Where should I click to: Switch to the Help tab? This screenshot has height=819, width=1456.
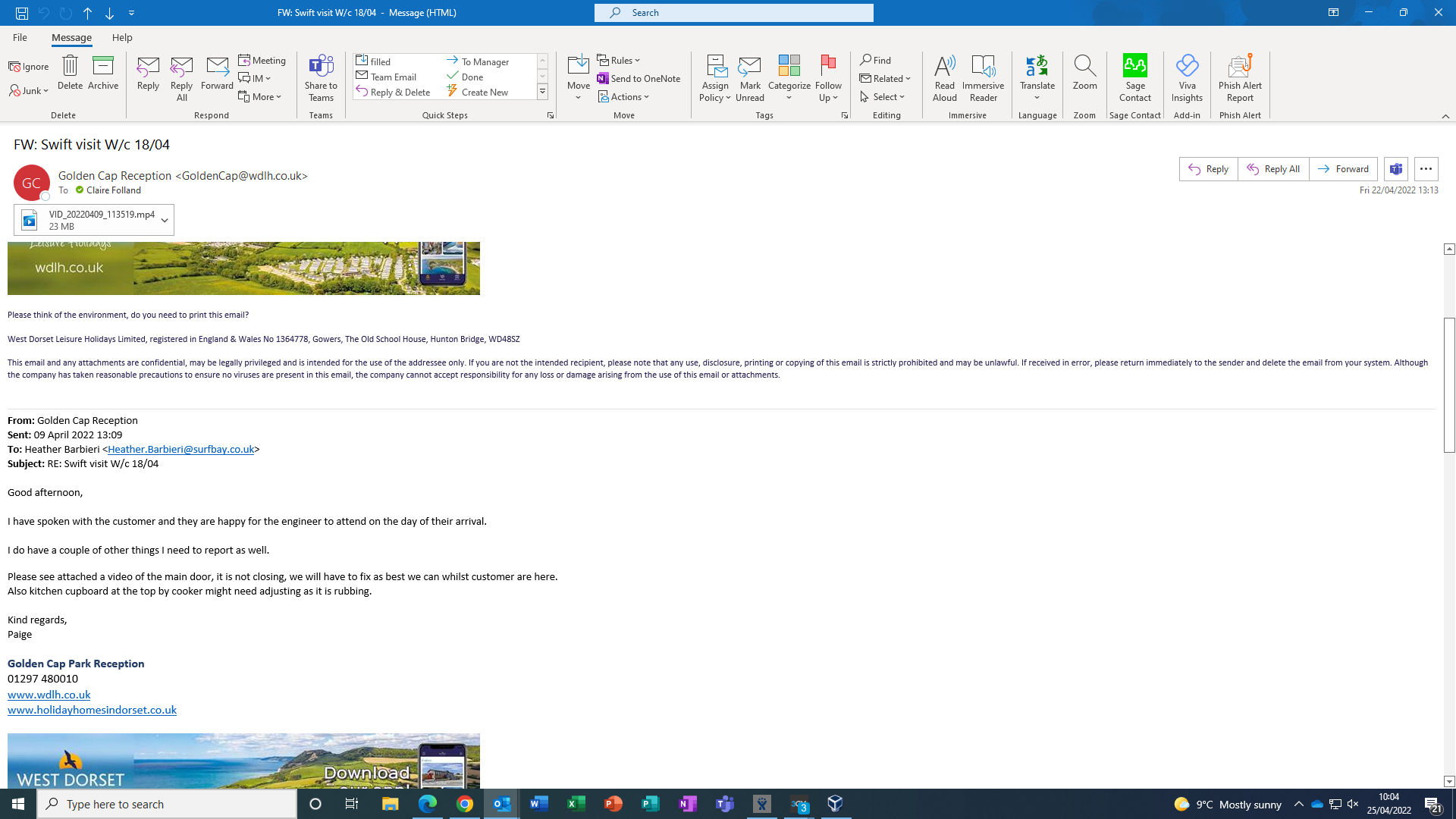(122, 37)
